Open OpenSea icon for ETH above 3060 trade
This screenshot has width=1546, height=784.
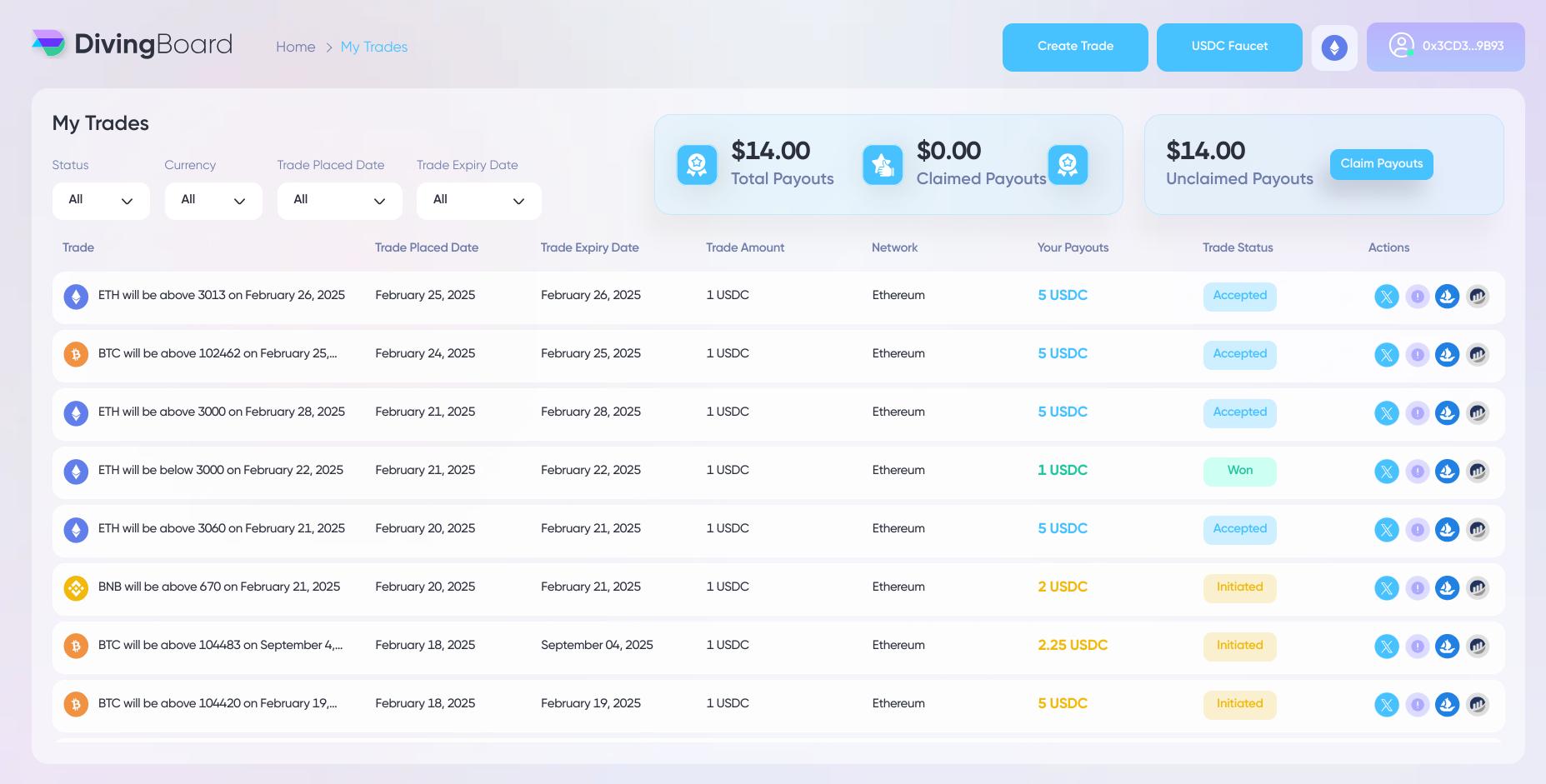pos(1447,530)
